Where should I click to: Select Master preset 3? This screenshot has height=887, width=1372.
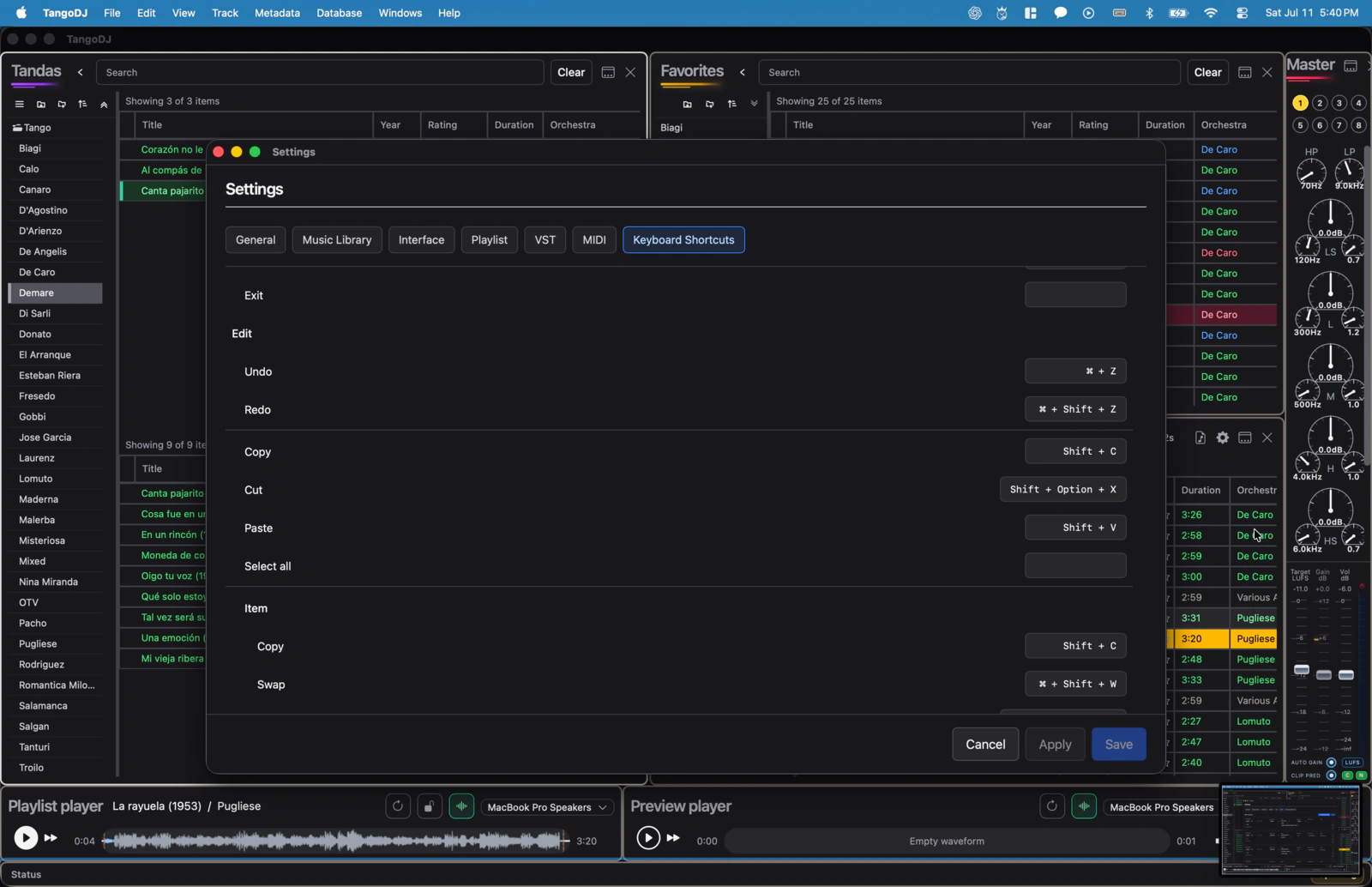click(1339, 103)
